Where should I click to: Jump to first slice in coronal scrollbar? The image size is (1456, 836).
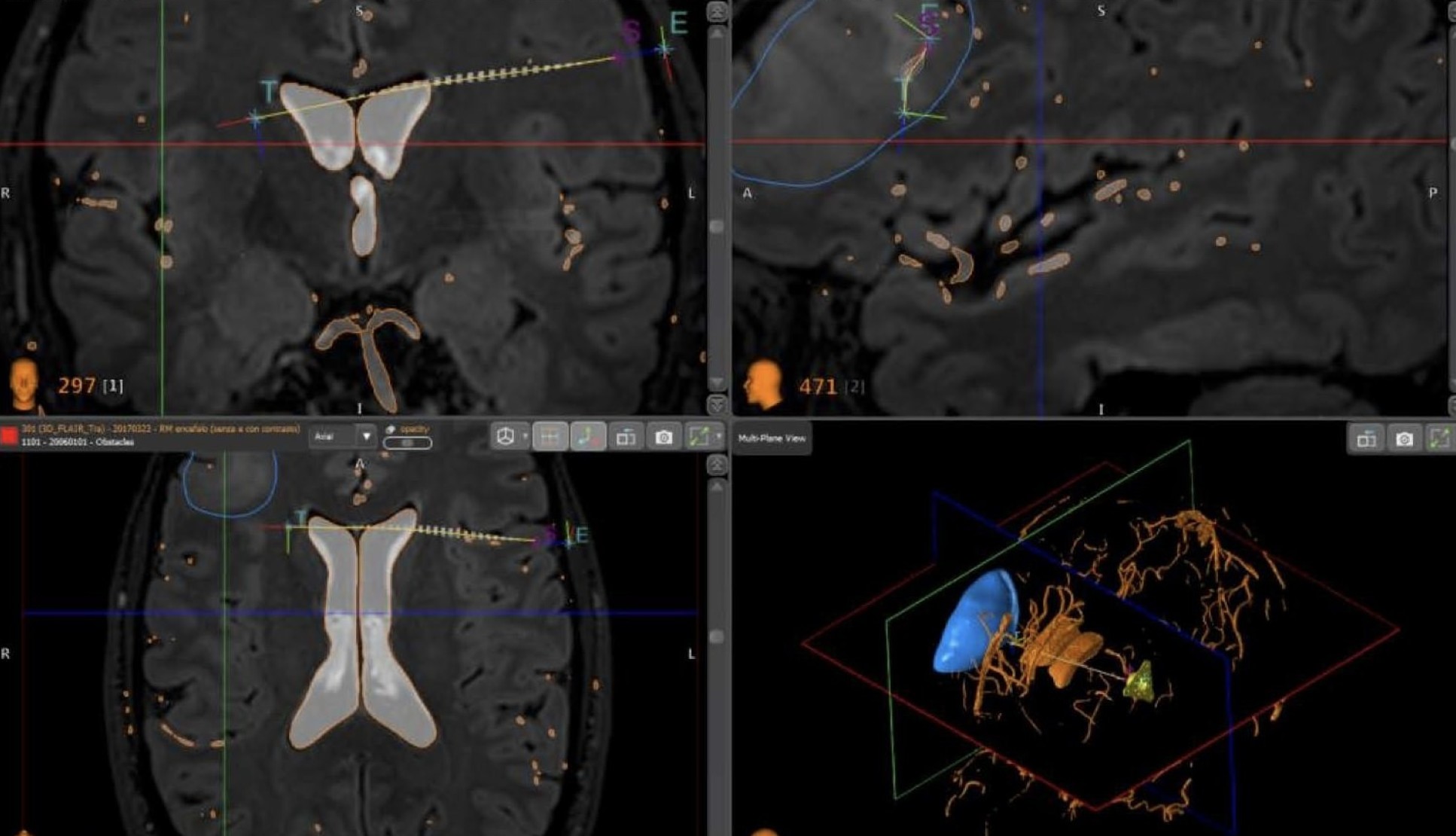[717, 11]
